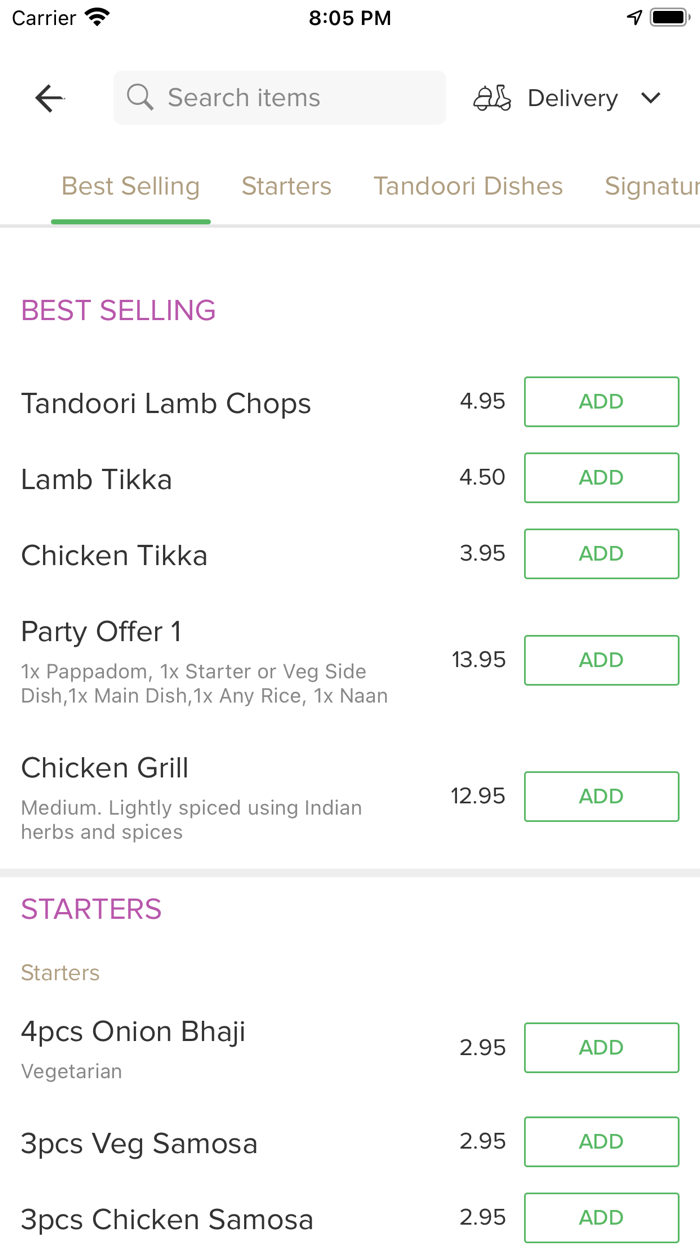Image resolution: width=700 pixels, height=1244 pixels.
Task: Expand the Delivery dropdown chevron
Action: tap(651, 98)
